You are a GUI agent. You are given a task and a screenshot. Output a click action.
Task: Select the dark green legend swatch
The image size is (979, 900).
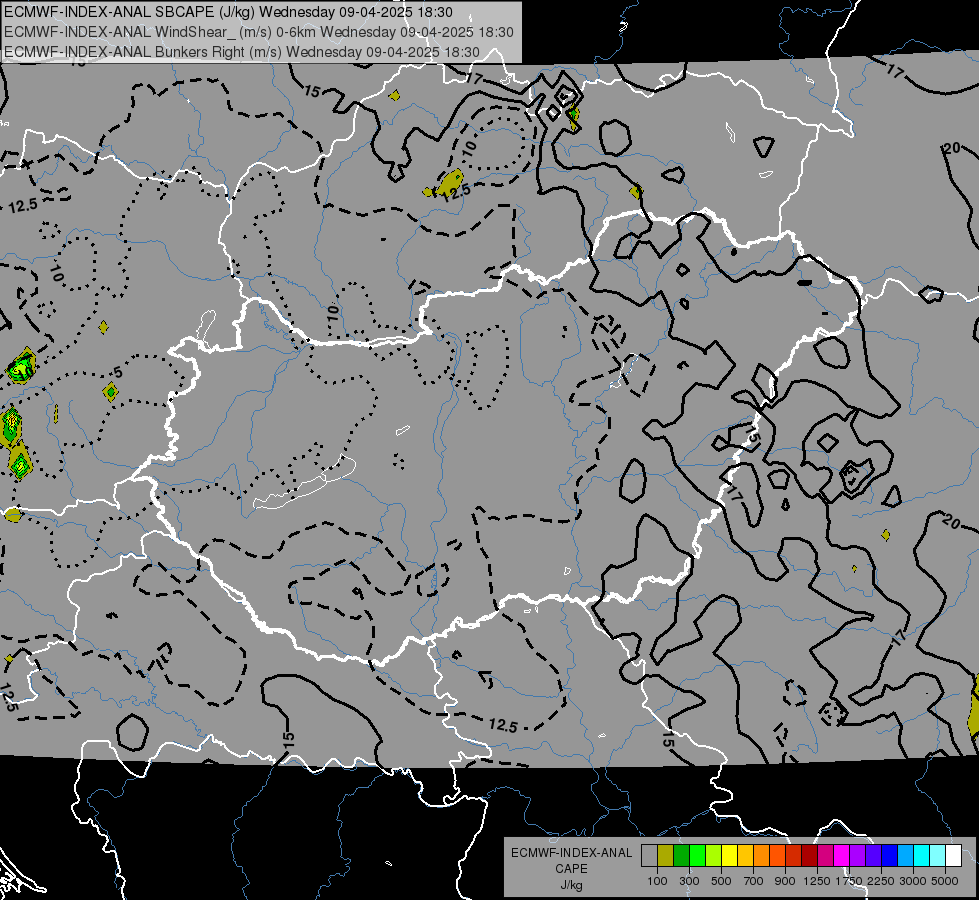(x=681, y=856)
